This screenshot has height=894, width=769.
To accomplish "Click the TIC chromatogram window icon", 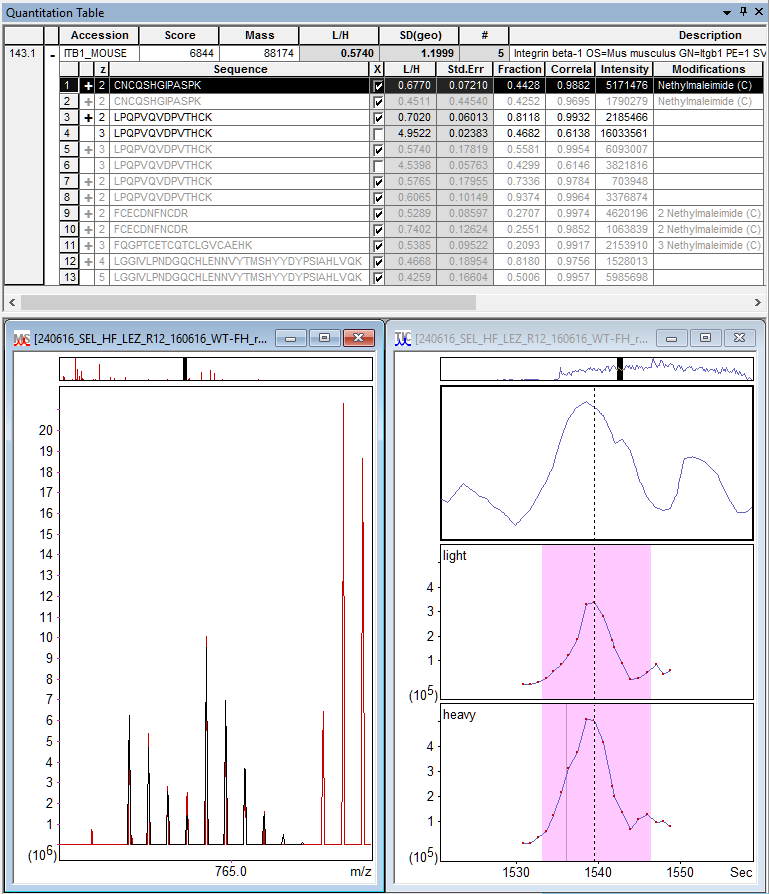I will pyautogui.click(x=402, y=339).
